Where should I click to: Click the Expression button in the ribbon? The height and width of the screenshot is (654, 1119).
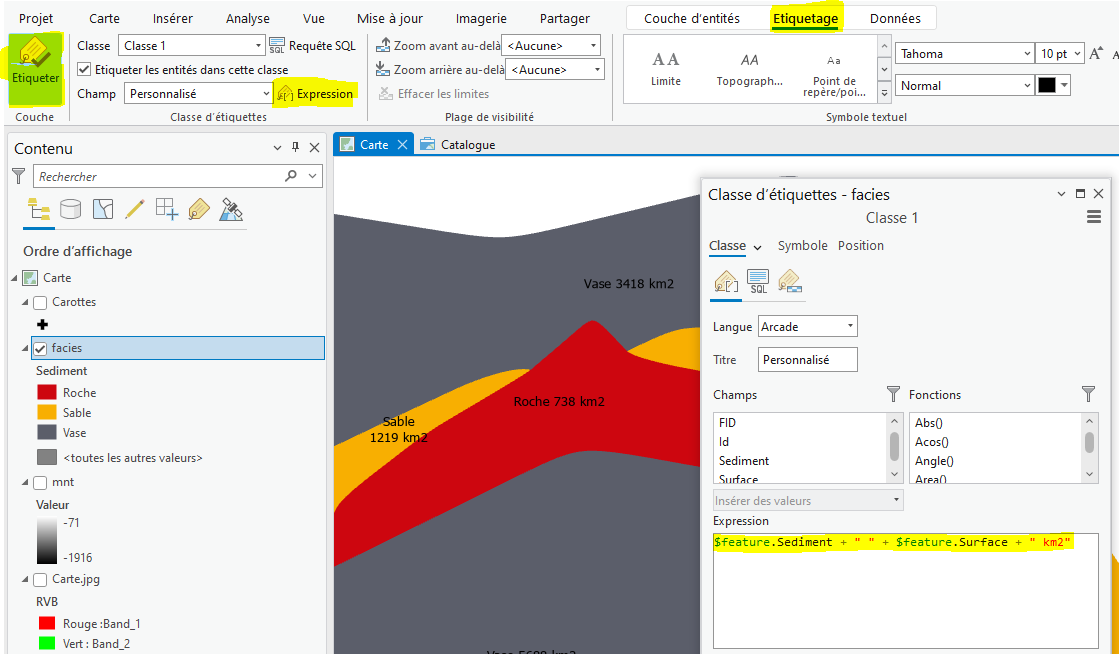(314, 94)
